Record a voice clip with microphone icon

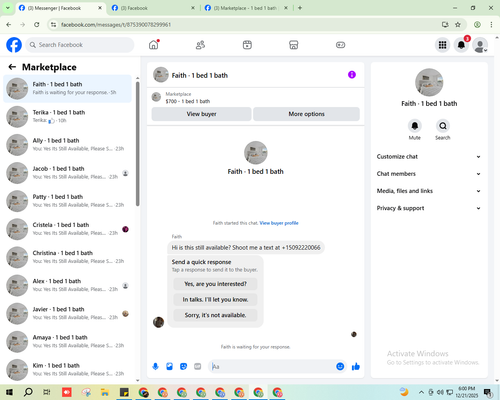click(155, 367)
